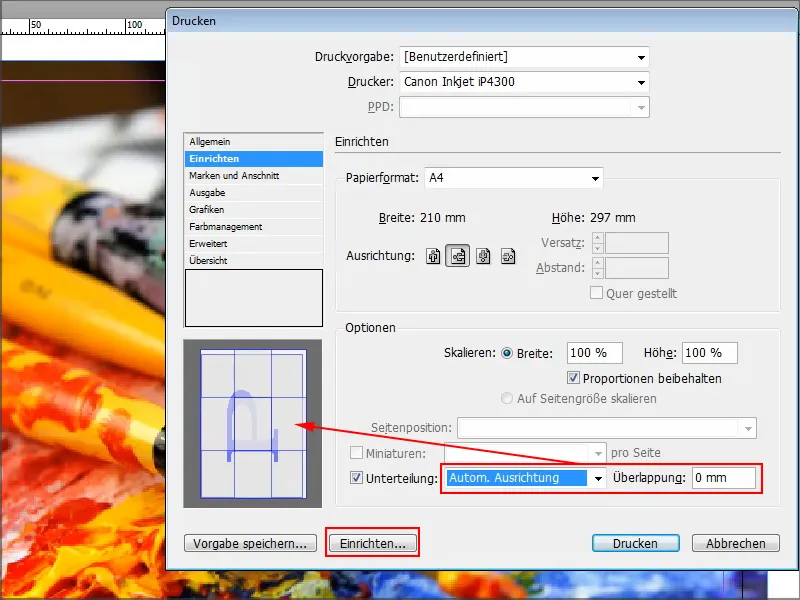Screen dimensions: 800x600
Task: Open the Druckvorgabe dropdown
Action: click(524, 57)
